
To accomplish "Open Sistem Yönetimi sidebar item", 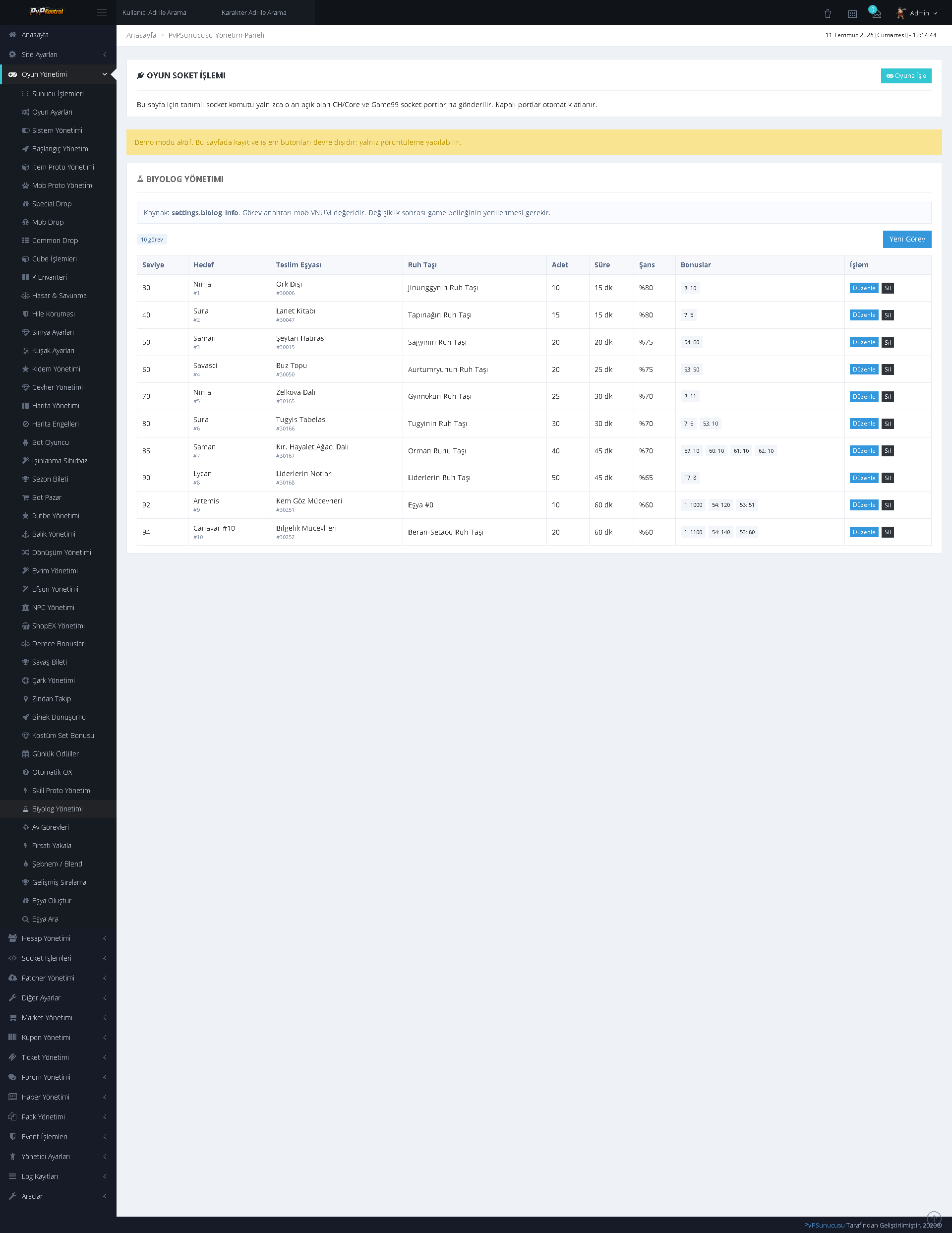I will [58, 130].
